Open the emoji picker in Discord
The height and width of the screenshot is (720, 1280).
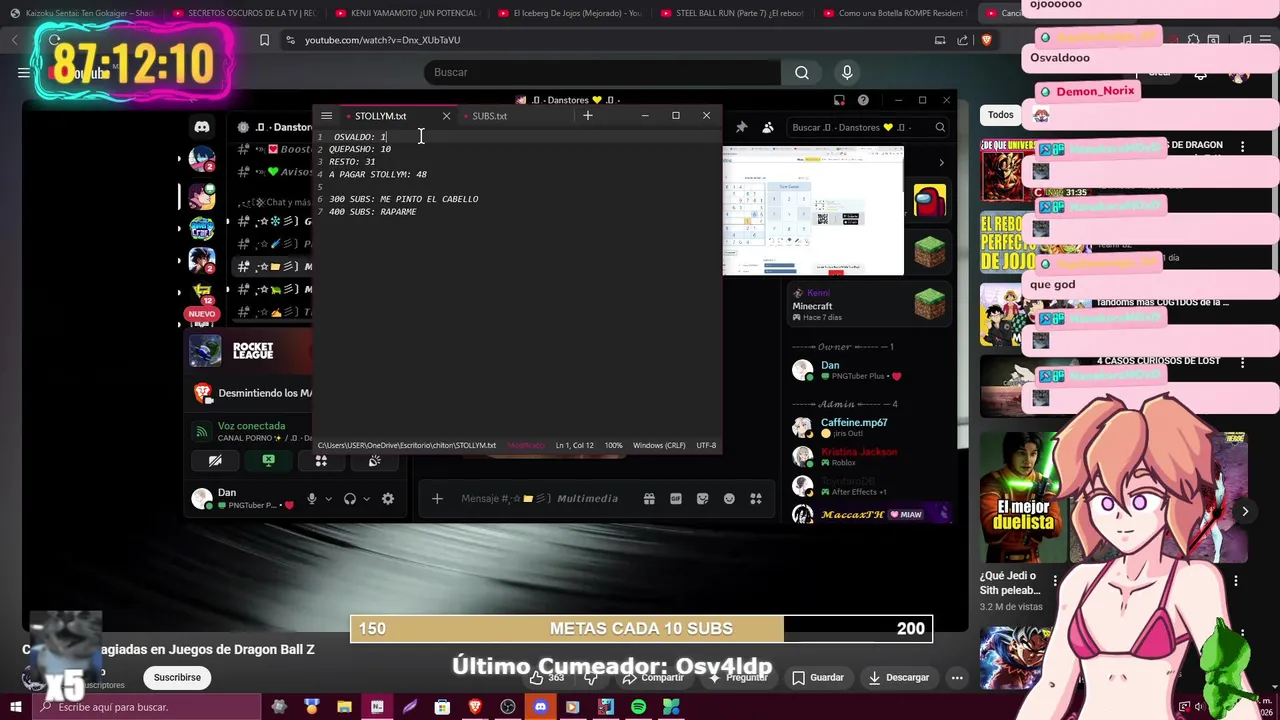tap(729, 499)
